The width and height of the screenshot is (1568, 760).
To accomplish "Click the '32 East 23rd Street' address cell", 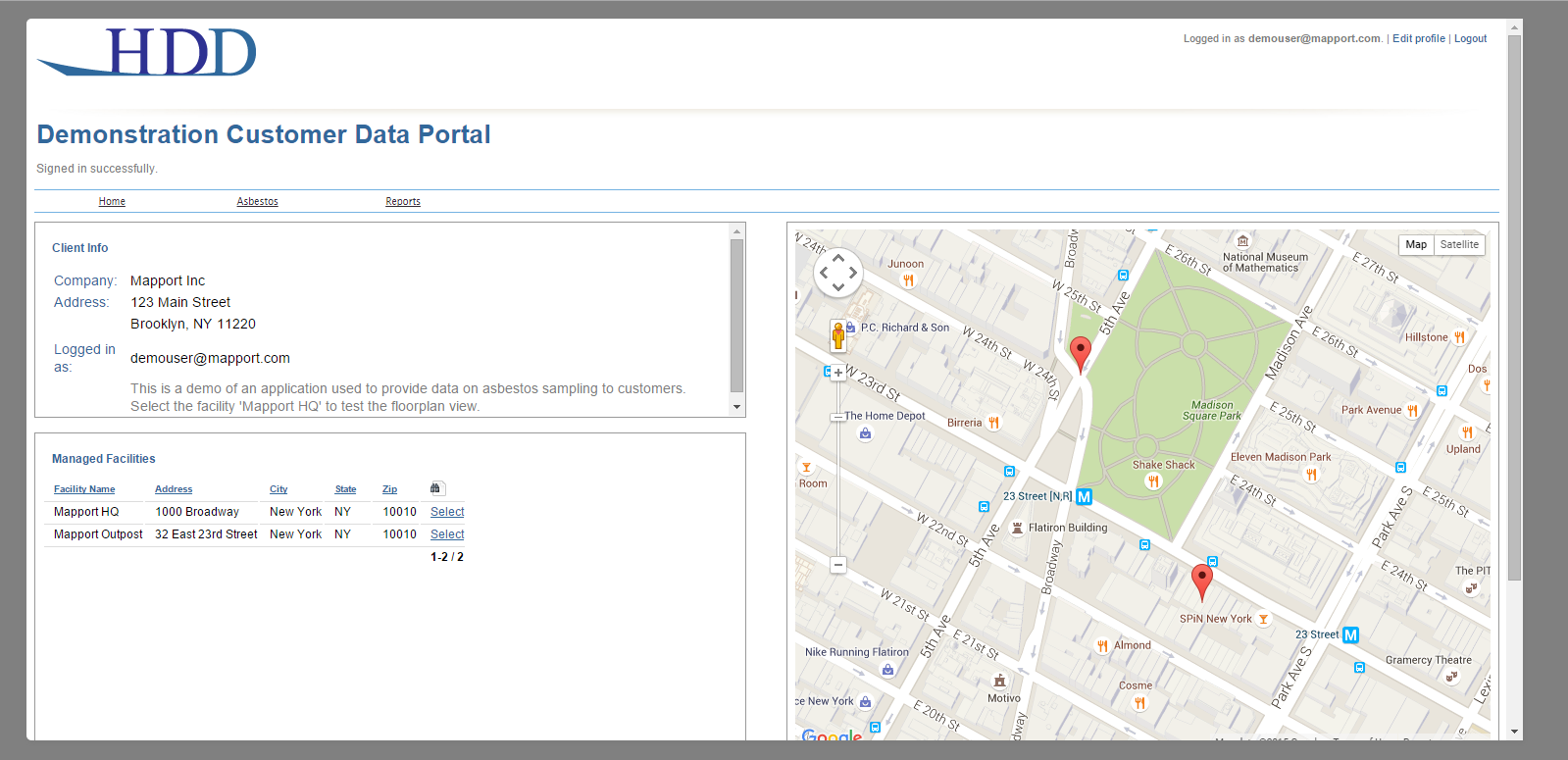I will point(206,534).
